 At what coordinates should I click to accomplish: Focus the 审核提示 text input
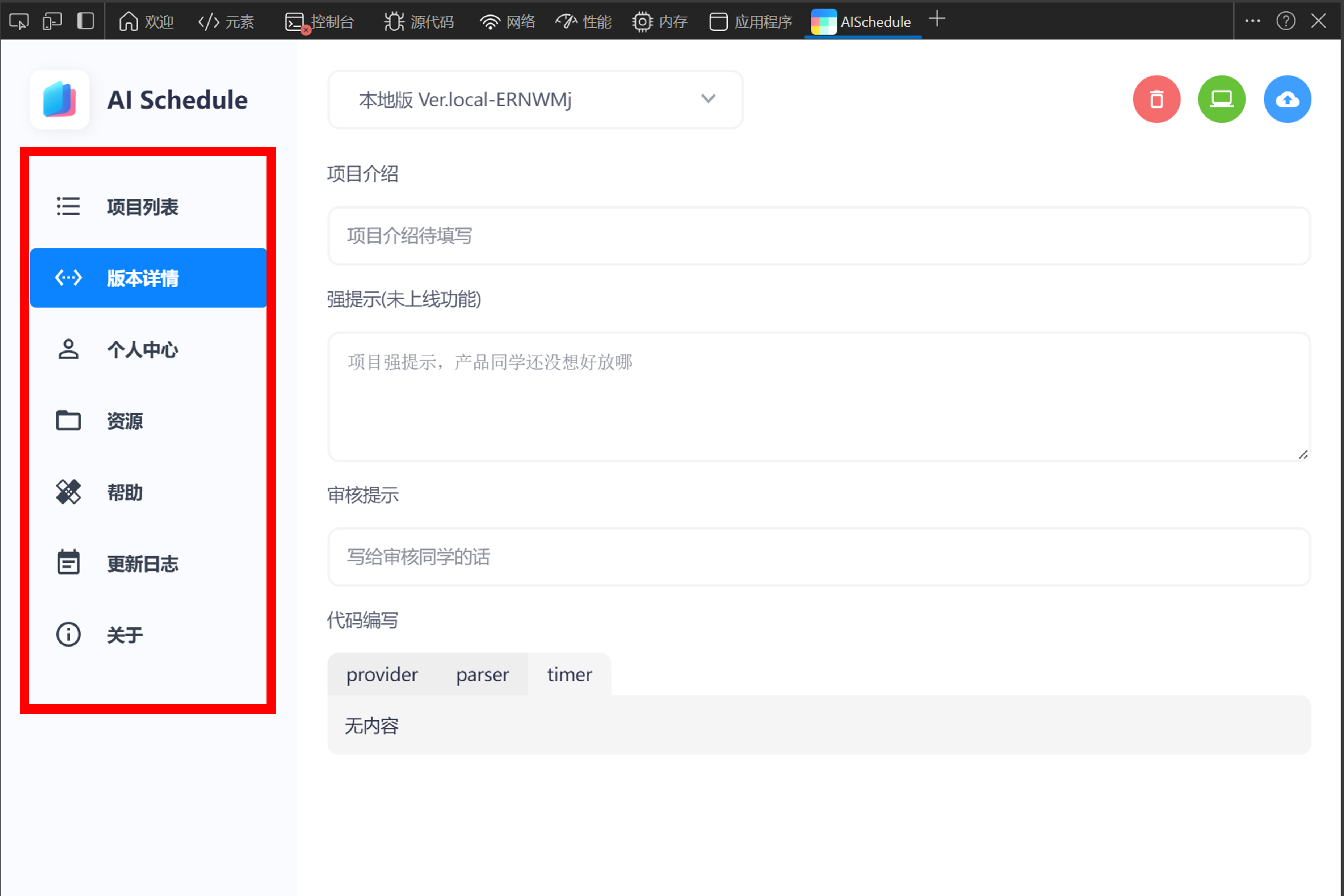[818, 557]
